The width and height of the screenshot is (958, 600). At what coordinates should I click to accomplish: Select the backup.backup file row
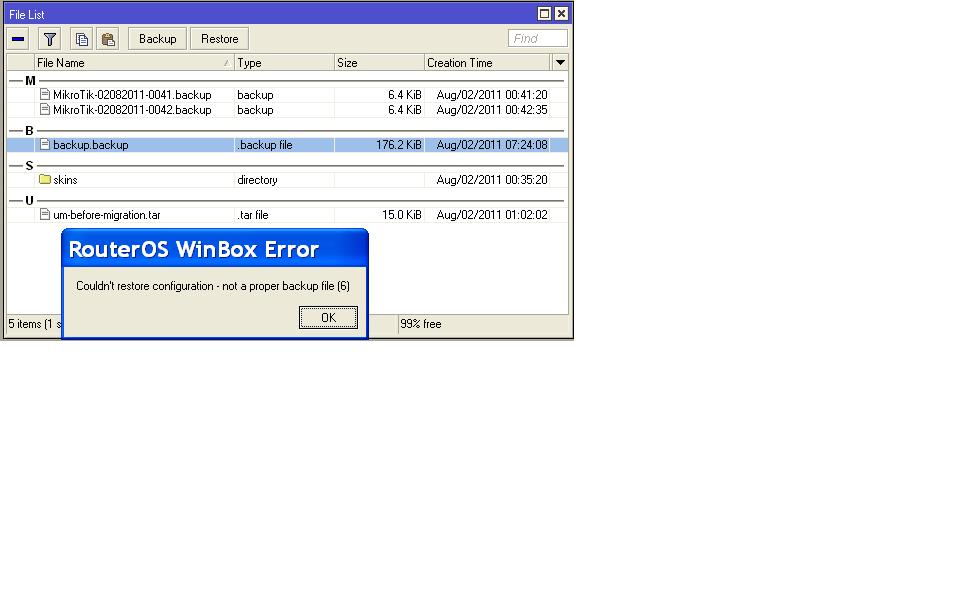[287, 145]
